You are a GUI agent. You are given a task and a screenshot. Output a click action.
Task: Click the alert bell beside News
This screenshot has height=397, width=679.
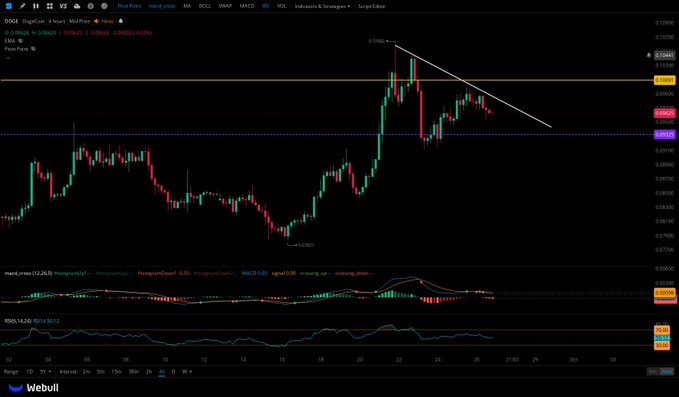[121, 21]
